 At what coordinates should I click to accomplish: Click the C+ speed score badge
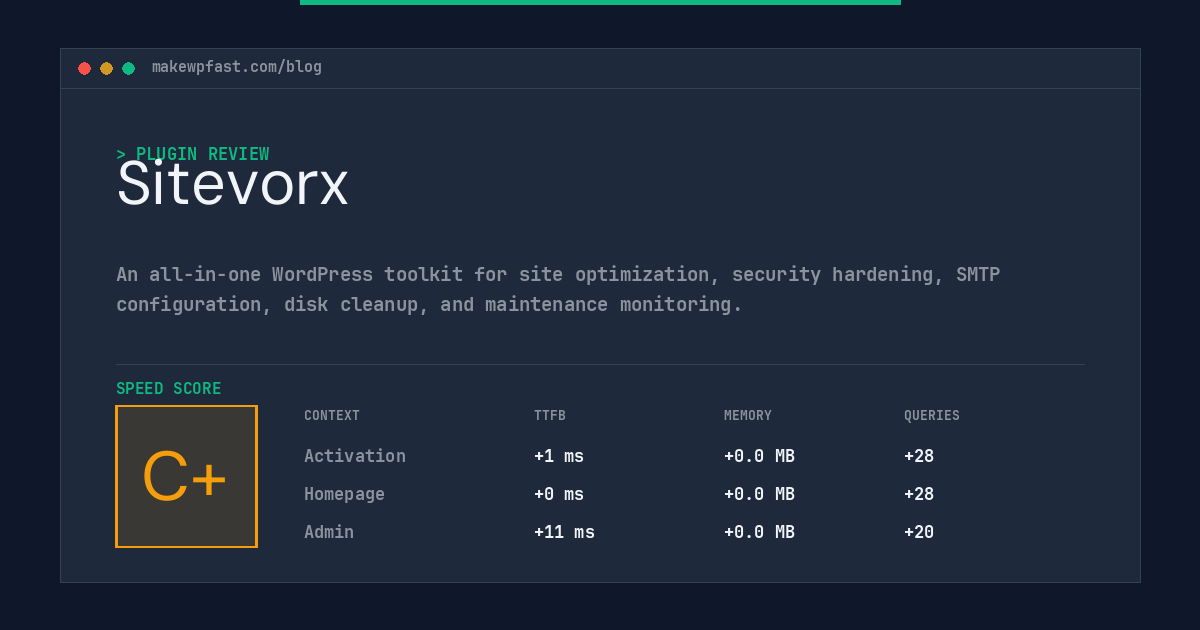click(x=186, y=476)
